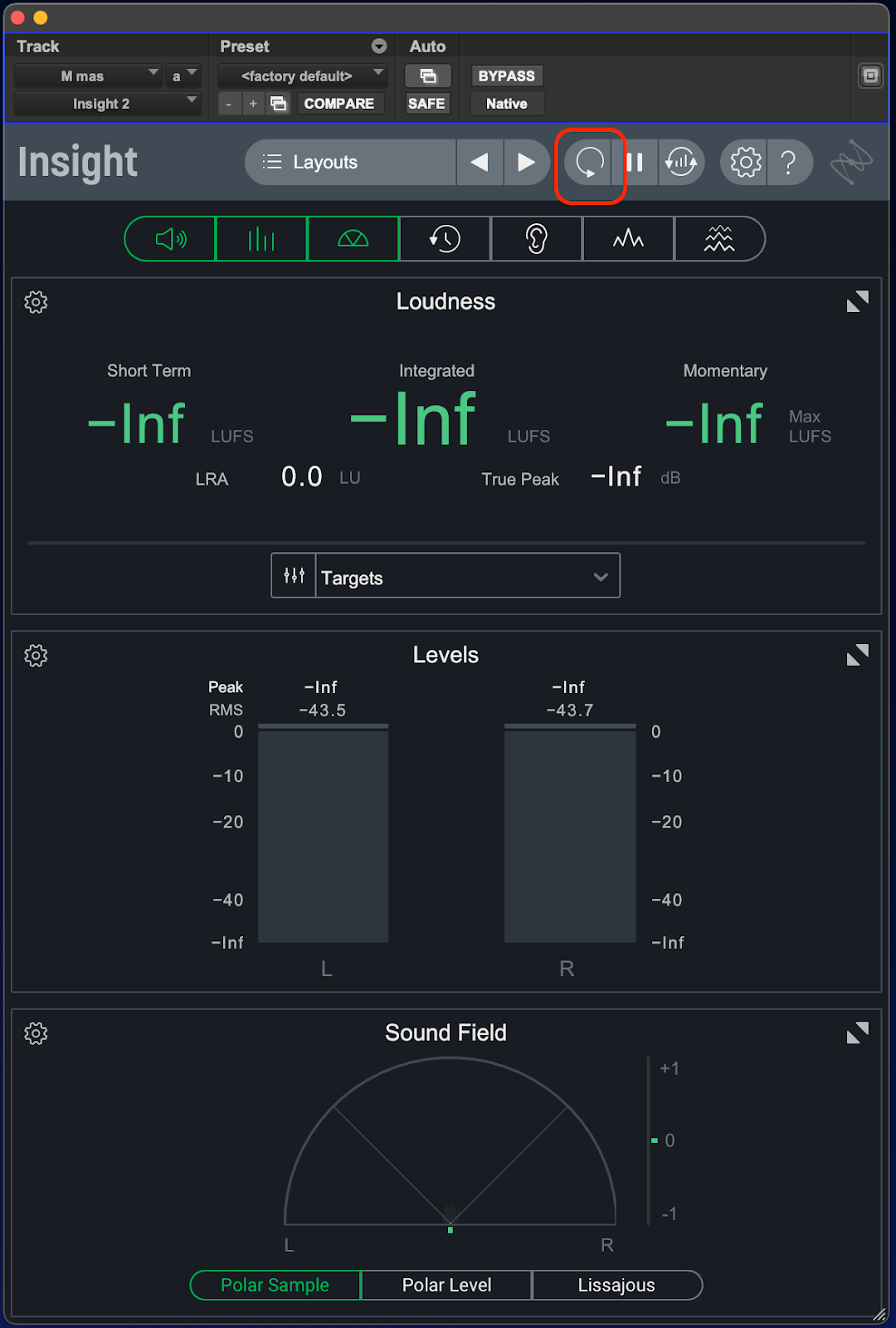
Task: Go to the next layout with right arrow
Action: pos(527,163)
